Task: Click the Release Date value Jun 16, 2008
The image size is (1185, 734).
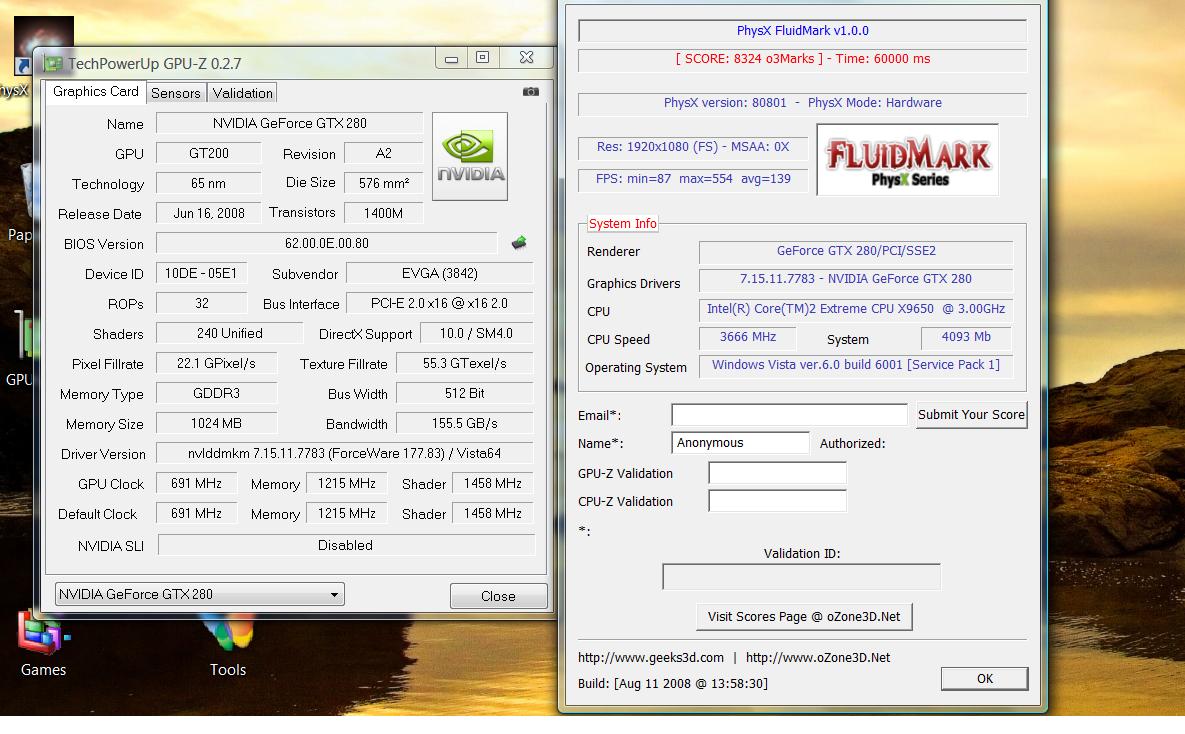Action: [x=209, y=213]
